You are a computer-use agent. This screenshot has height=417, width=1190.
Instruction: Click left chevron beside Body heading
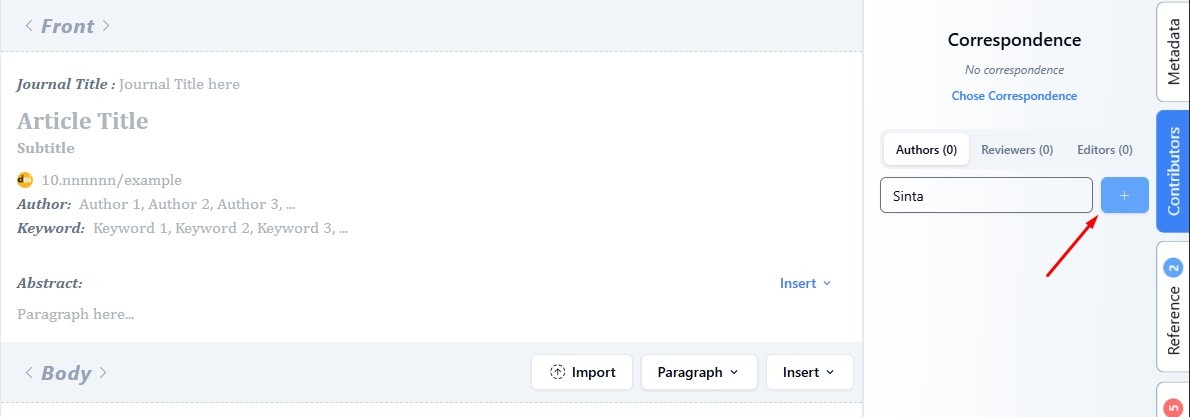(29, 373)
